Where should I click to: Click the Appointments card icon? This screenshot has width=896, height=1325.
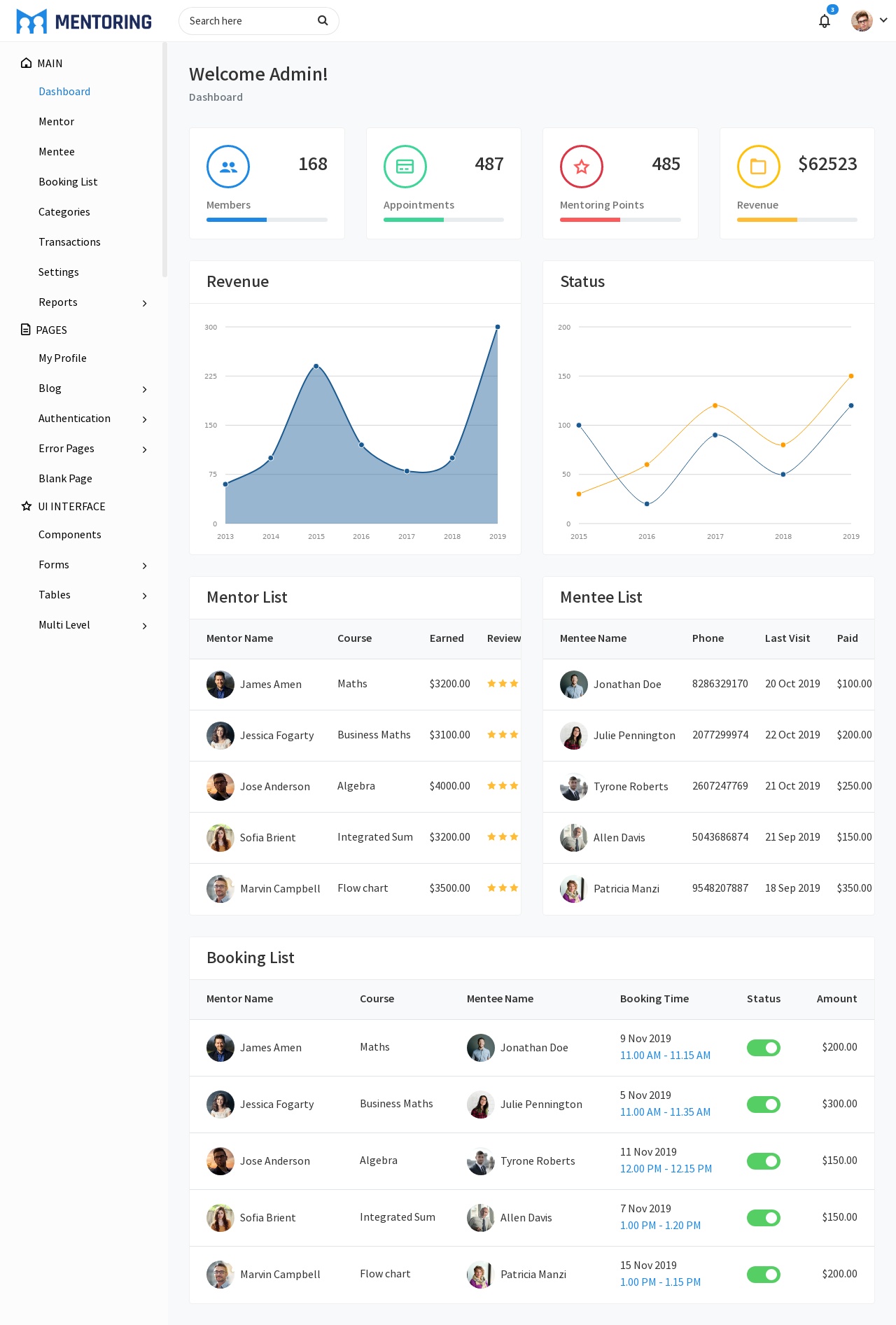point(405,167)
